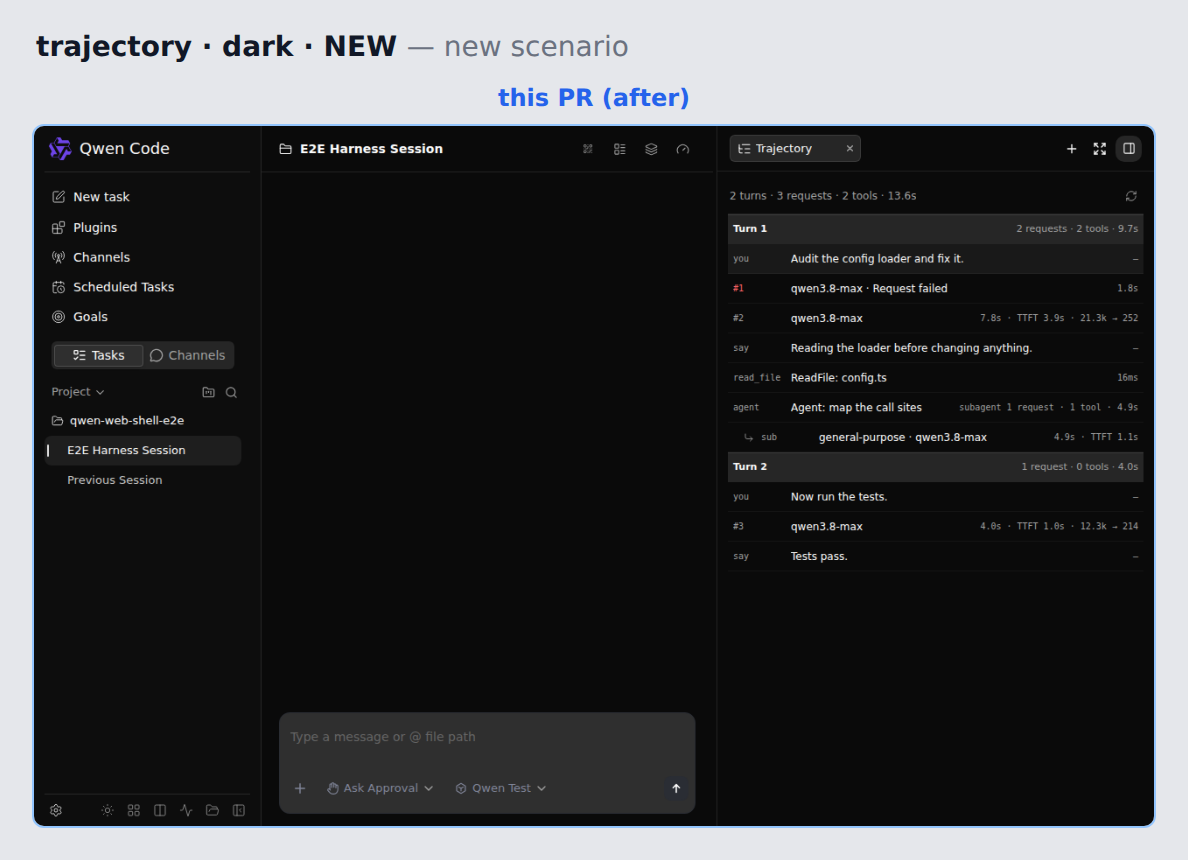Click the Qwen Code logo icon

pyautogui.click(x=60, y=149)
